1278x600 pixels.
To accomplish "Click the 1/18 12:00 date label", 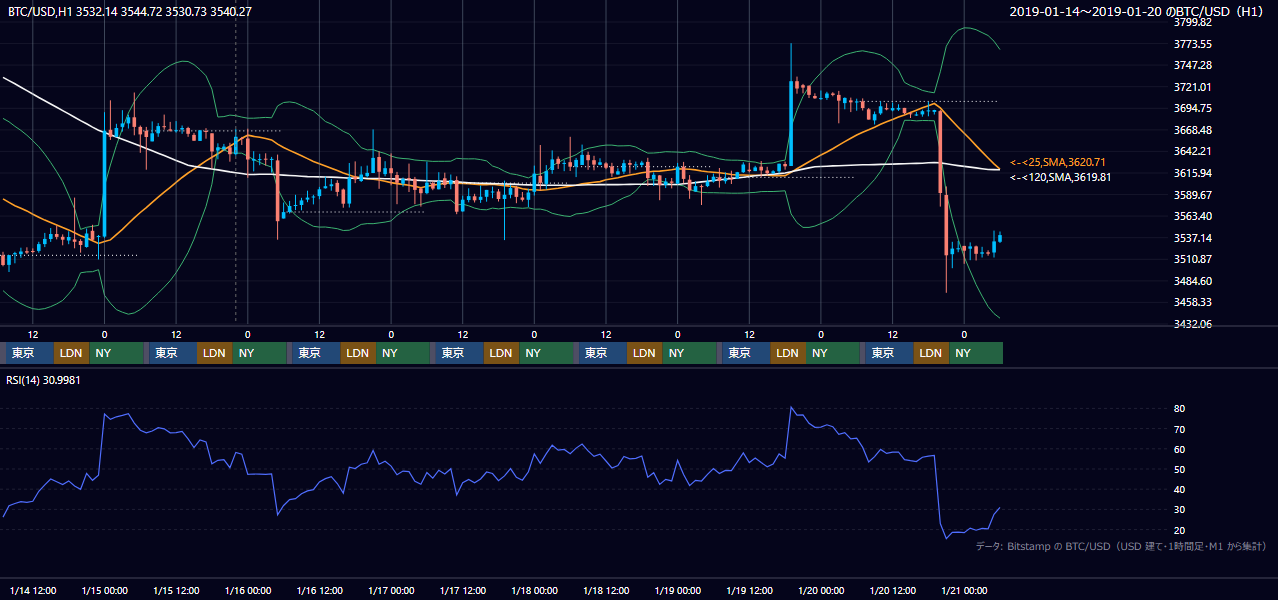I will [x=606, y=591].
